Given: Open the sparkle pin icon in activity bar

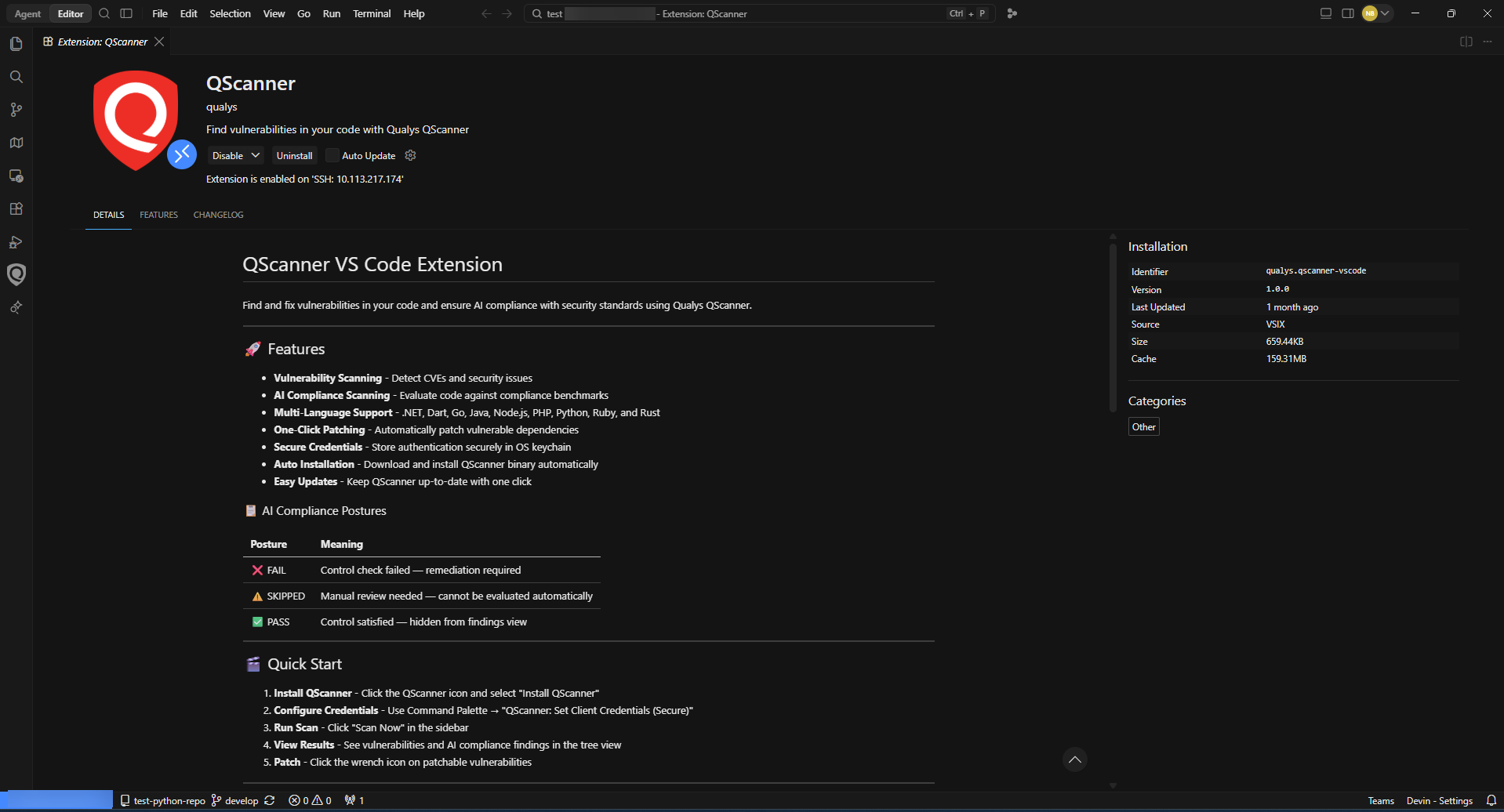Looking at the screenshot, I should click(16, 307).
